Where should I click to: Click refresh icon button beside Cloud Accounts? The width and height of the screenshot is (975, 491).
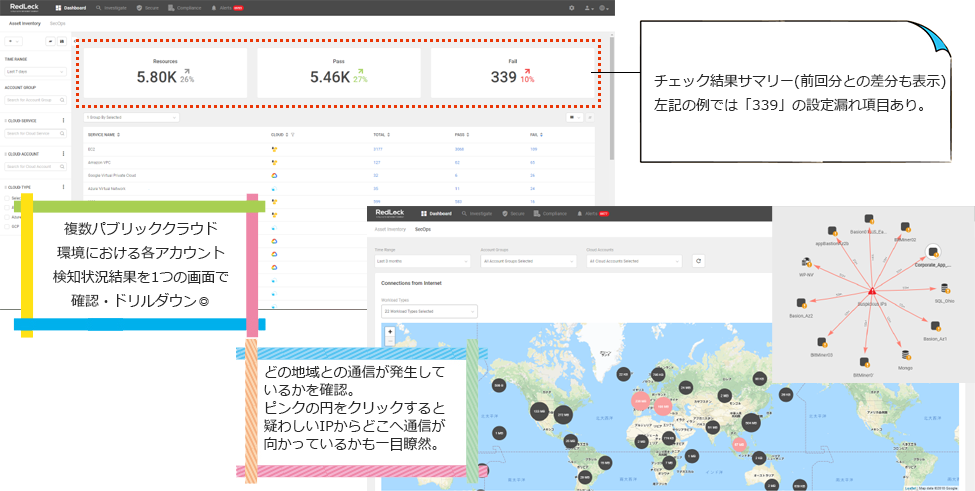click(699, 261)
